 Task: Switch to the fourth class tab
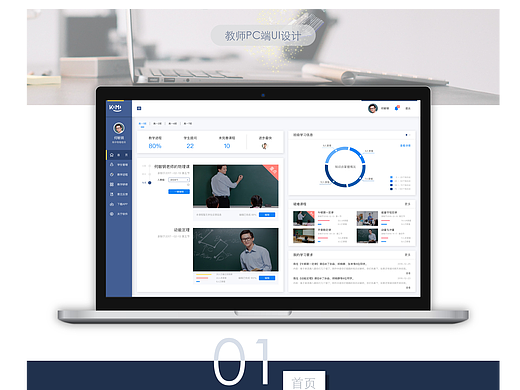[188, 124]
